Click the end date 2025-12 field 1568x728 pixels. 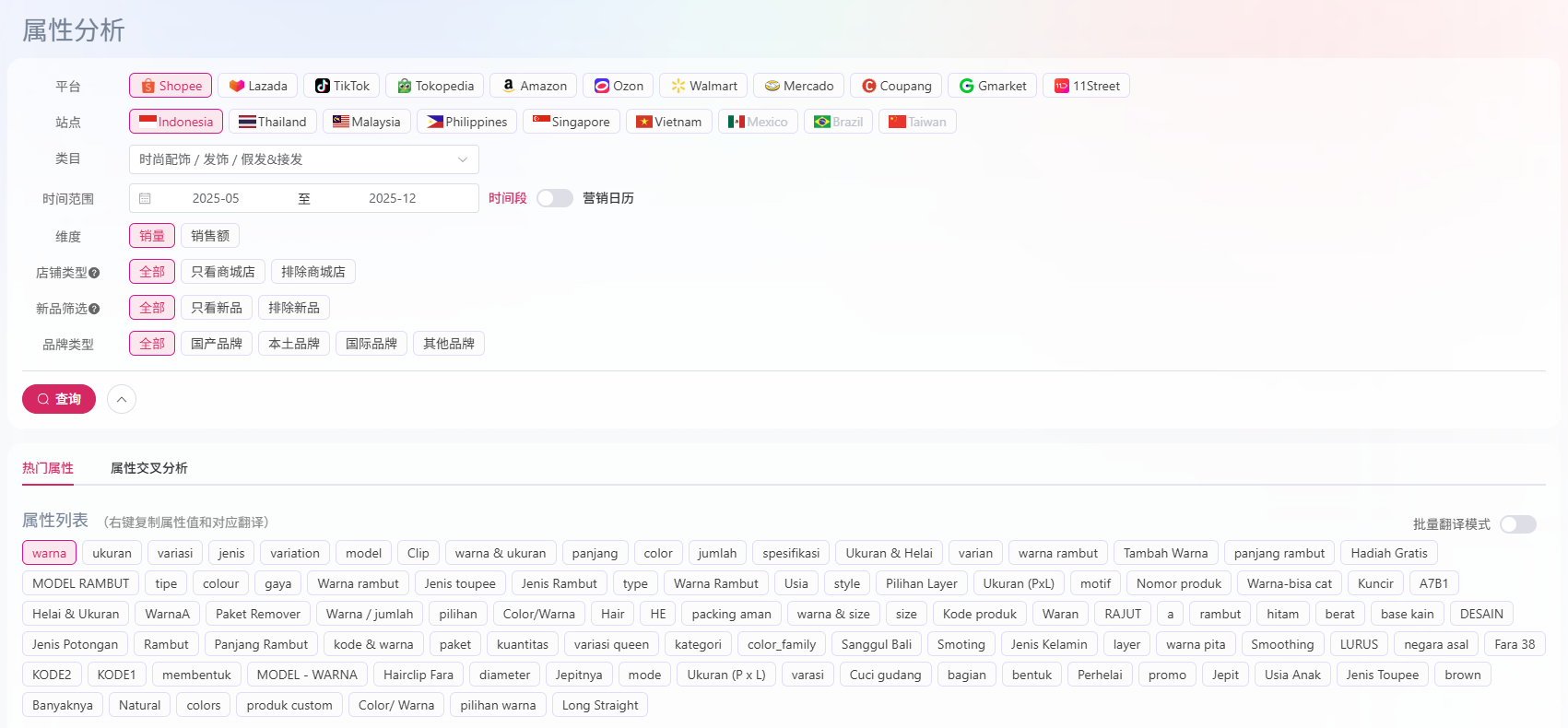tap(392, 198)
